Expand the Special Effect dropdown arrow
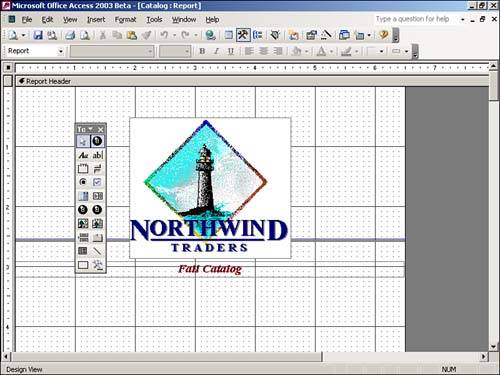500x375 pixels. pos(406,51)
